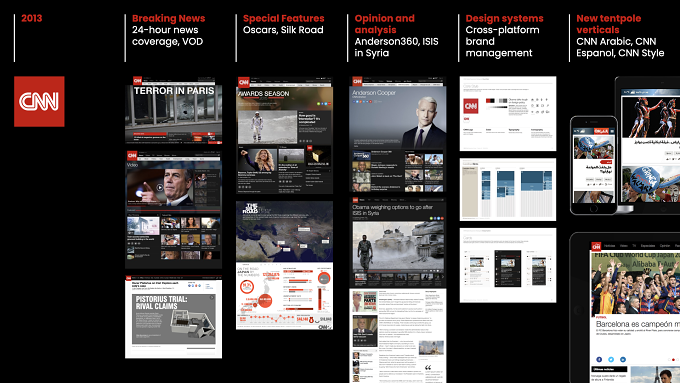This screenshot has width=680, height=383.
Task: Click the 2013 year label
Action: pyautogui.click(x=32, y=18)
